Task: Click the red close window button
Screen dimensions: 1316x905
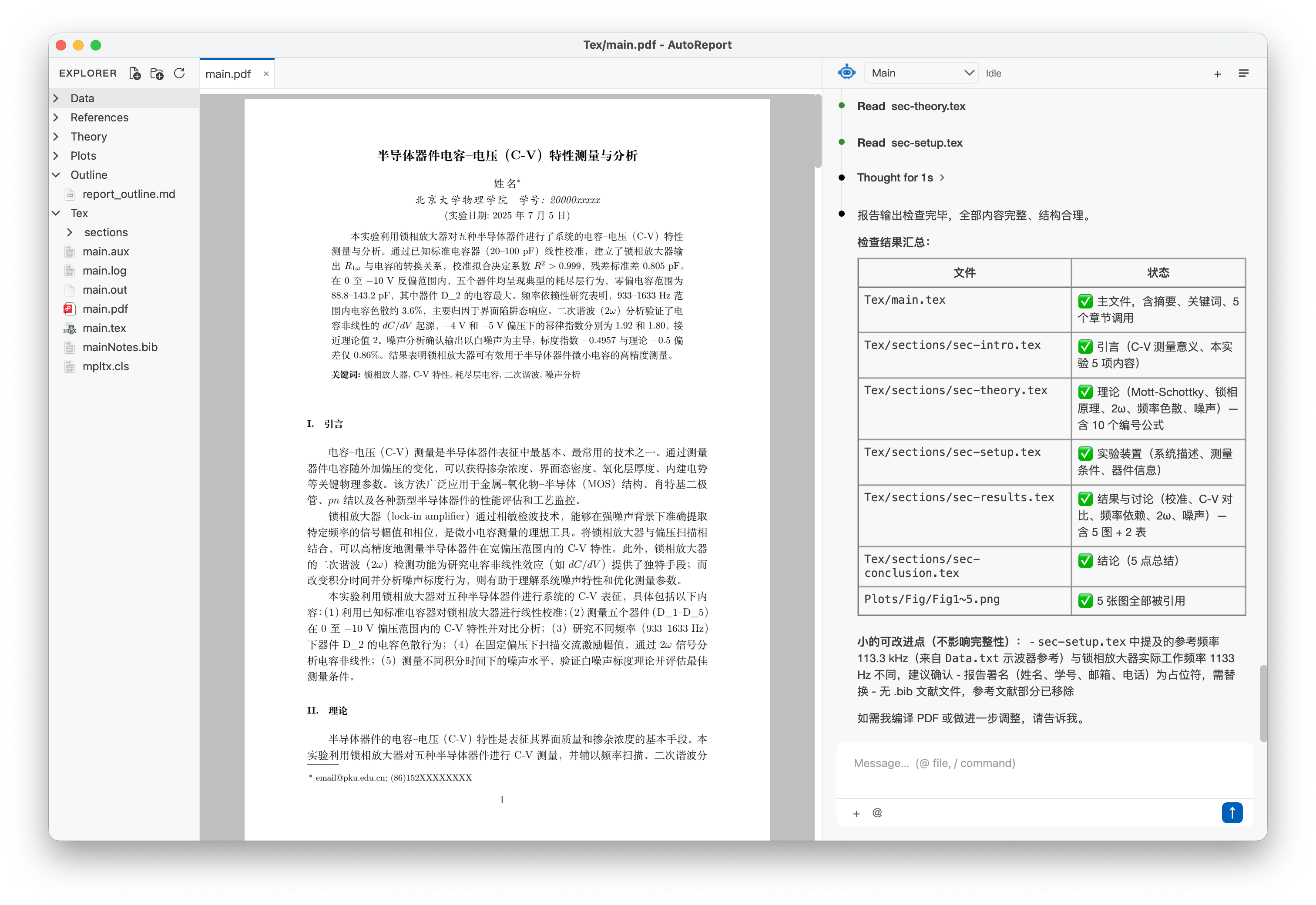Action: coord(61,45)
